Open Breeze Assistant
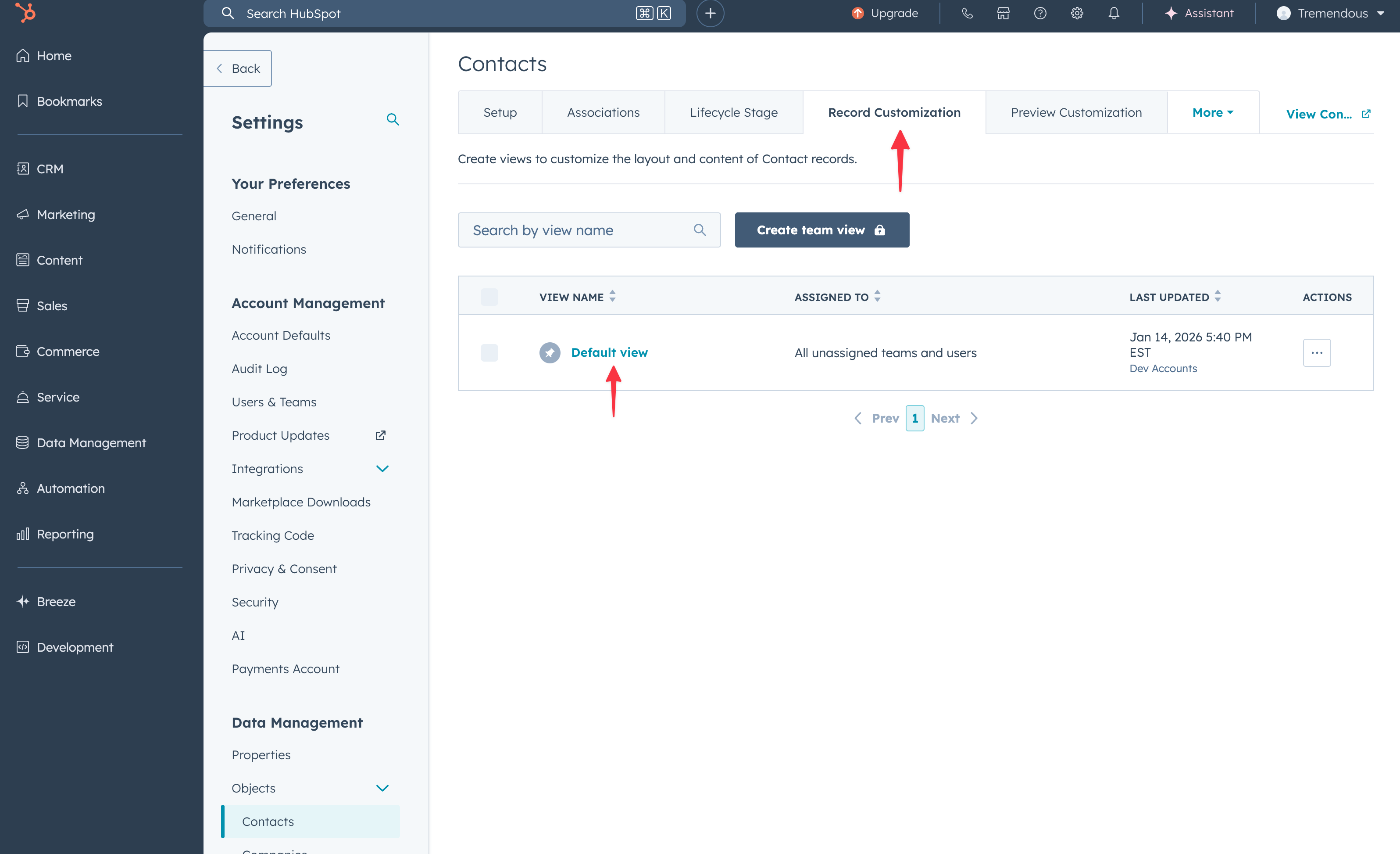The width and height of the screenshot is (1400, 854). click(x=1199, y=13)
